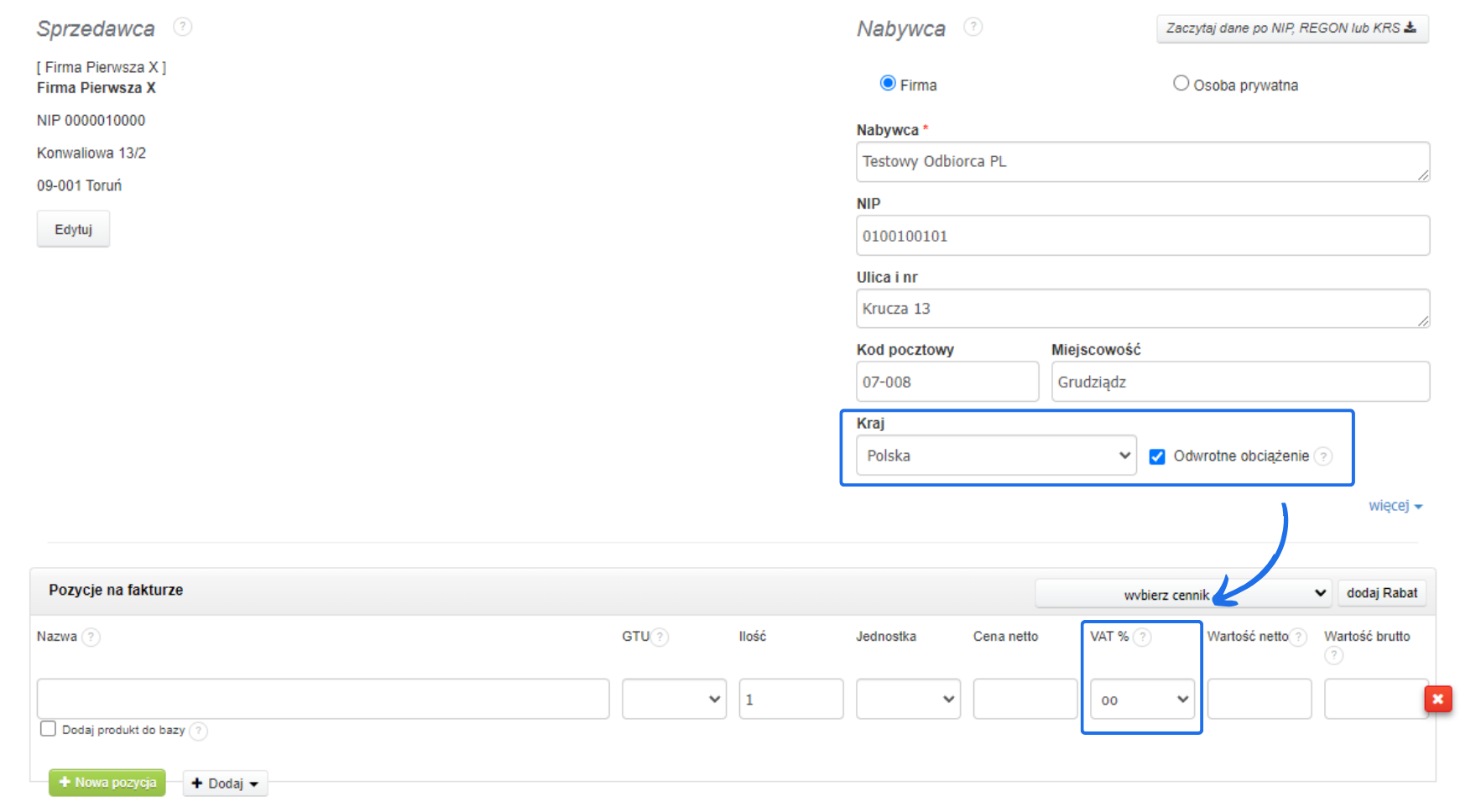
Task: Open the Kraj country dropdown
Action: click(x=996, y=455)
